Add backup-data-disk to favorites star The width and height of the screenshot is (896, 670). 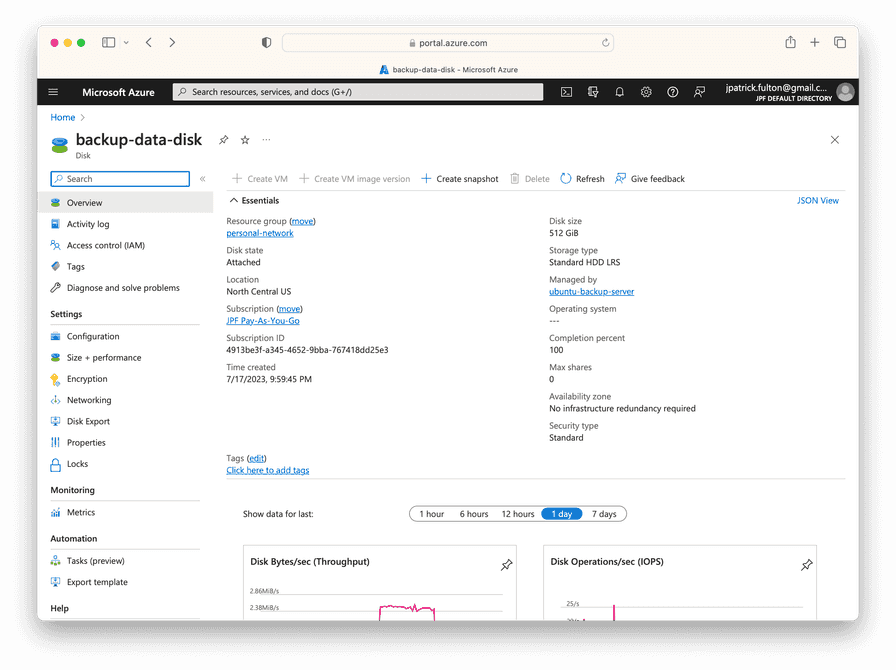(x=245, y=140)
